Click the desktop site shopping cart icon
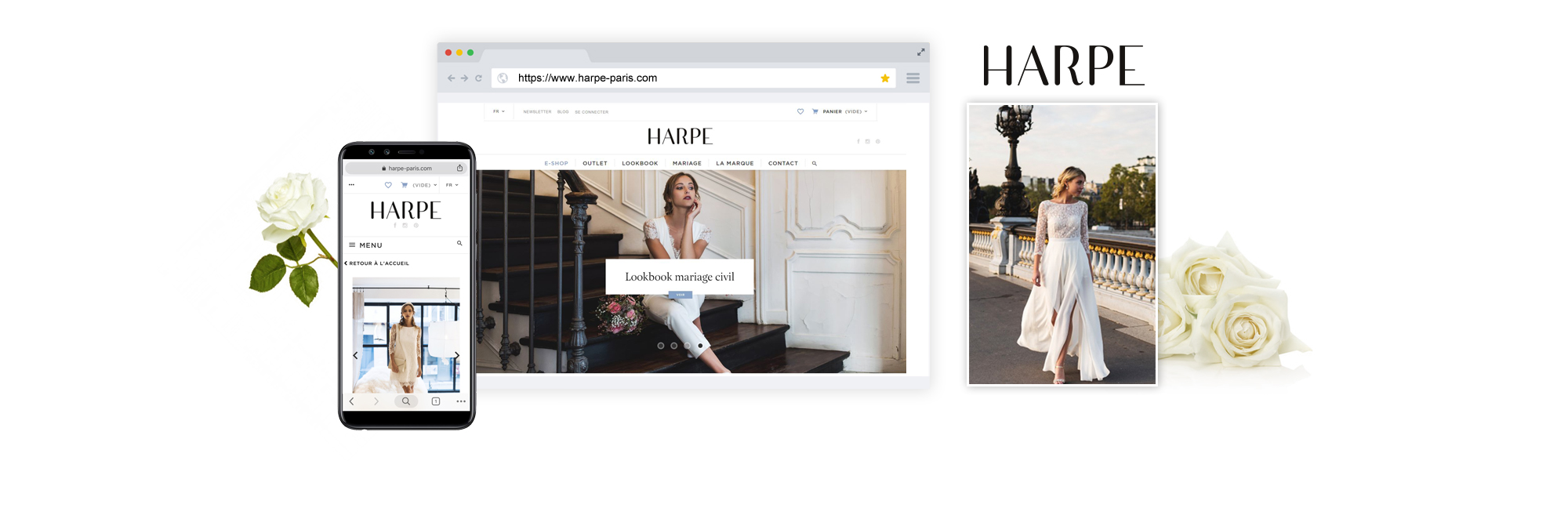1568x508 pixels. click(x=815, y=111)
